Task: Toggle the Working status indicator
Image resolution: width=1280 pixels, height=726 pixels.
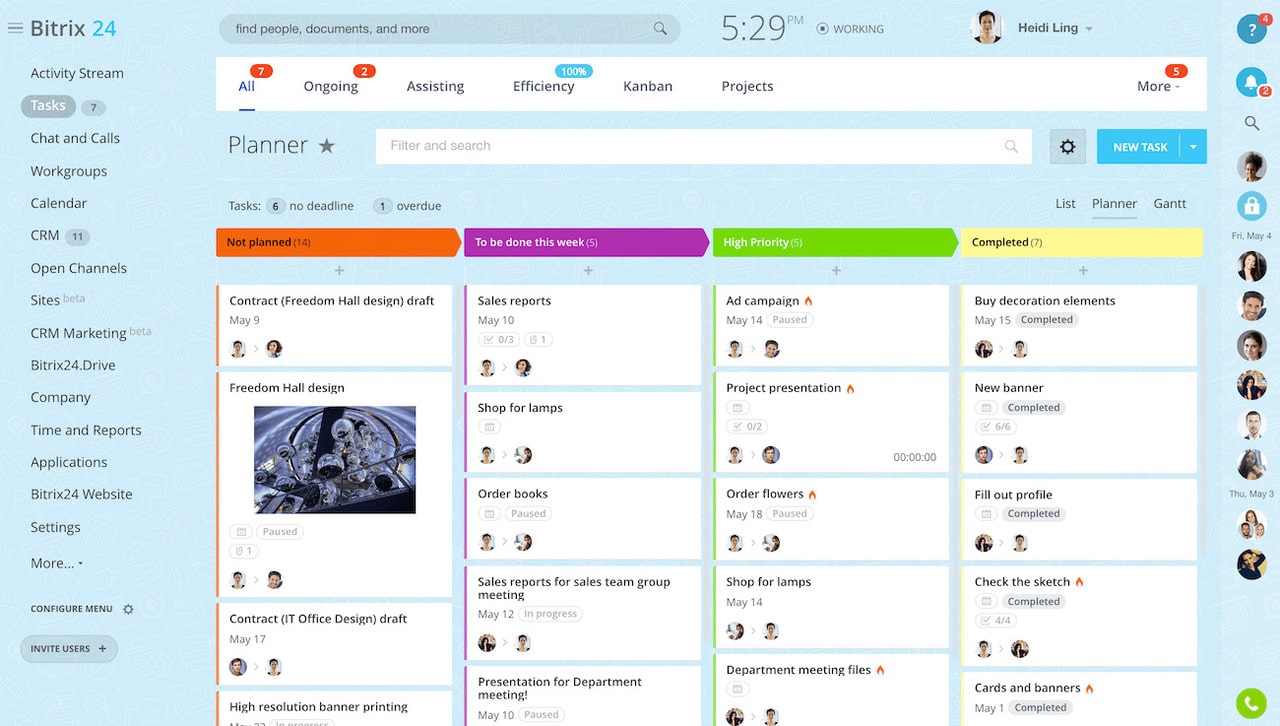Action: click(x=850, y=29)
